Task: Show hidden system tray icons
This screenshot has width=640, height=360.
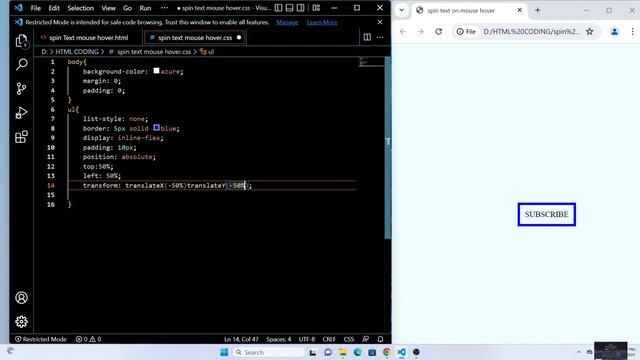Action: tap(579, 352)
